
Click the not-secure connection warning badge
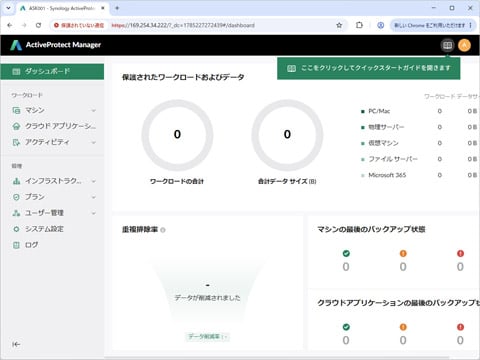click(x=79, y=25)
